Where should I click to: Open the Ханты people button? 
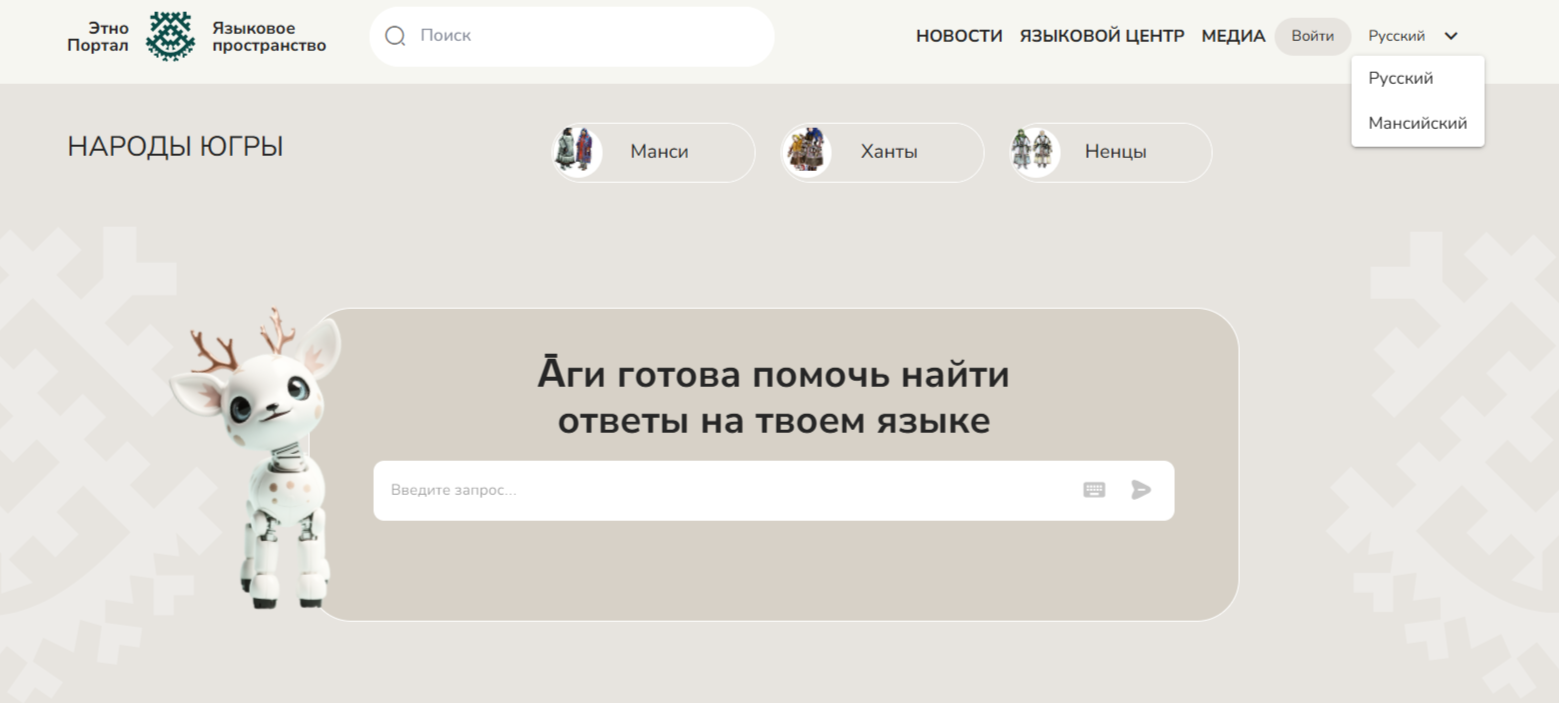click(x=889, y=152)
